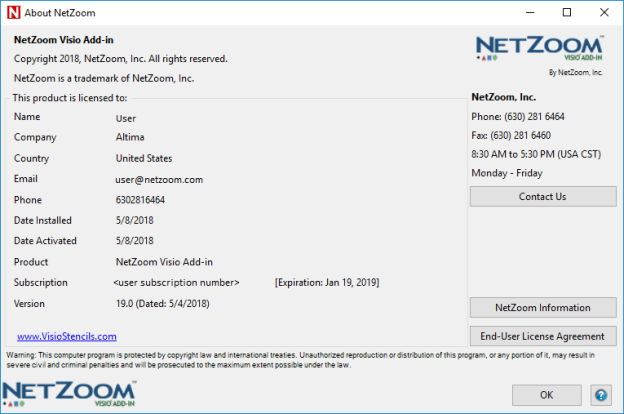Click the Expiration: Jan 19, 2019 text
The image size is (624, 414).
pyautogui.click(x=327, y=283)
